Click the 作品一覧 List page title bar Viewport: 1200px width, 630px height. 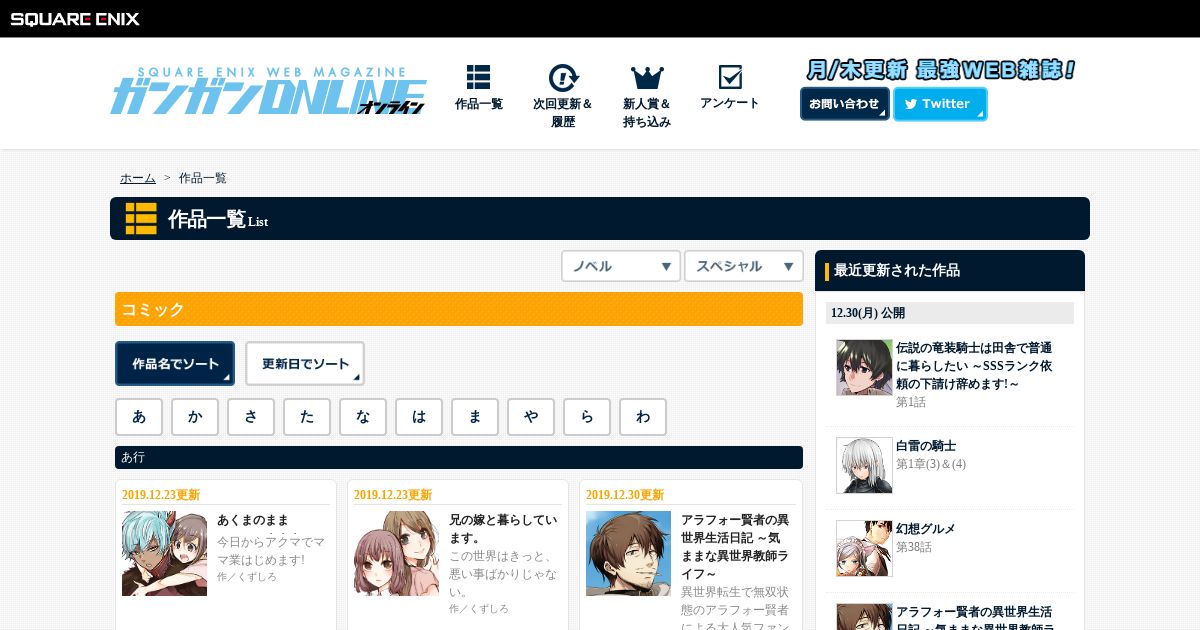(x=600, y=218)
